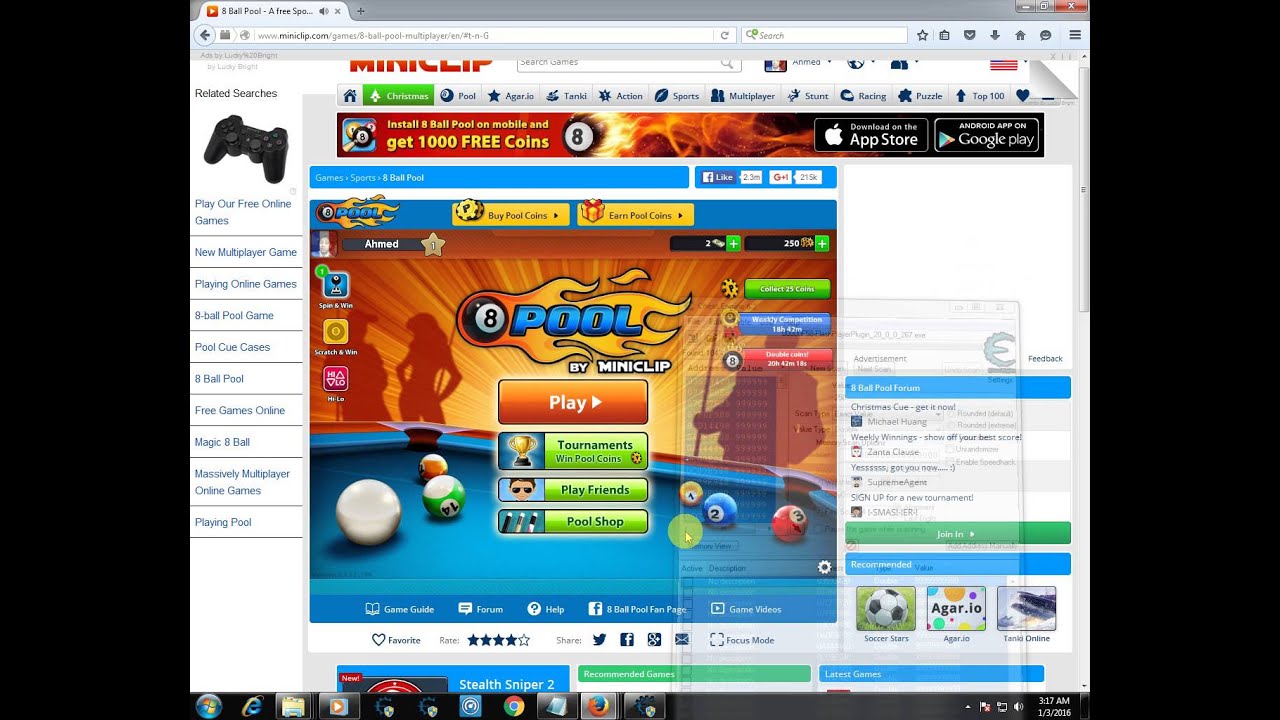This screenshot has height=720, width=1280.
Task: Click the Join In forum button
Action: pos(957,534)
